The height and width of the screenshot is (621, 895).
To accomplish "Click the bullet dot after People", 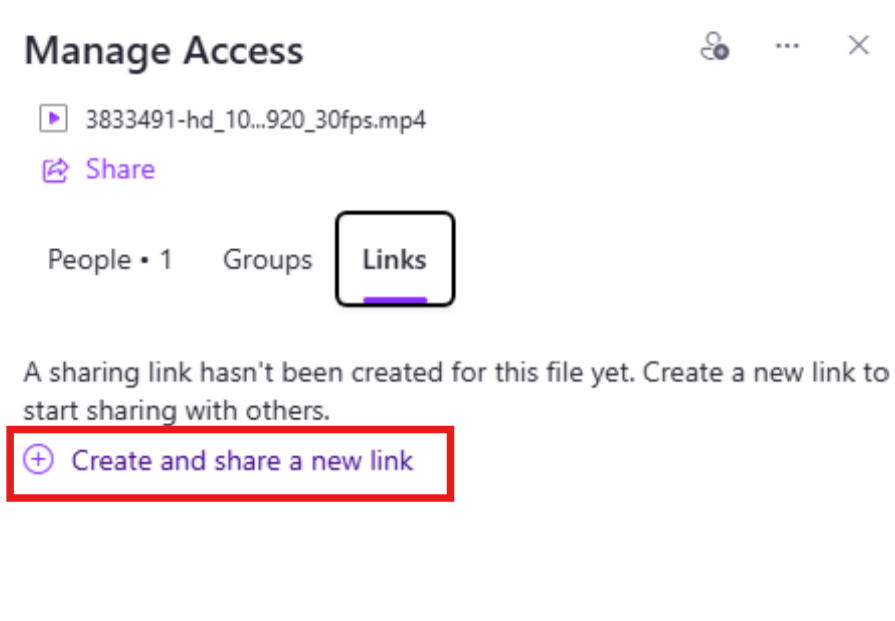I will 145,261.
